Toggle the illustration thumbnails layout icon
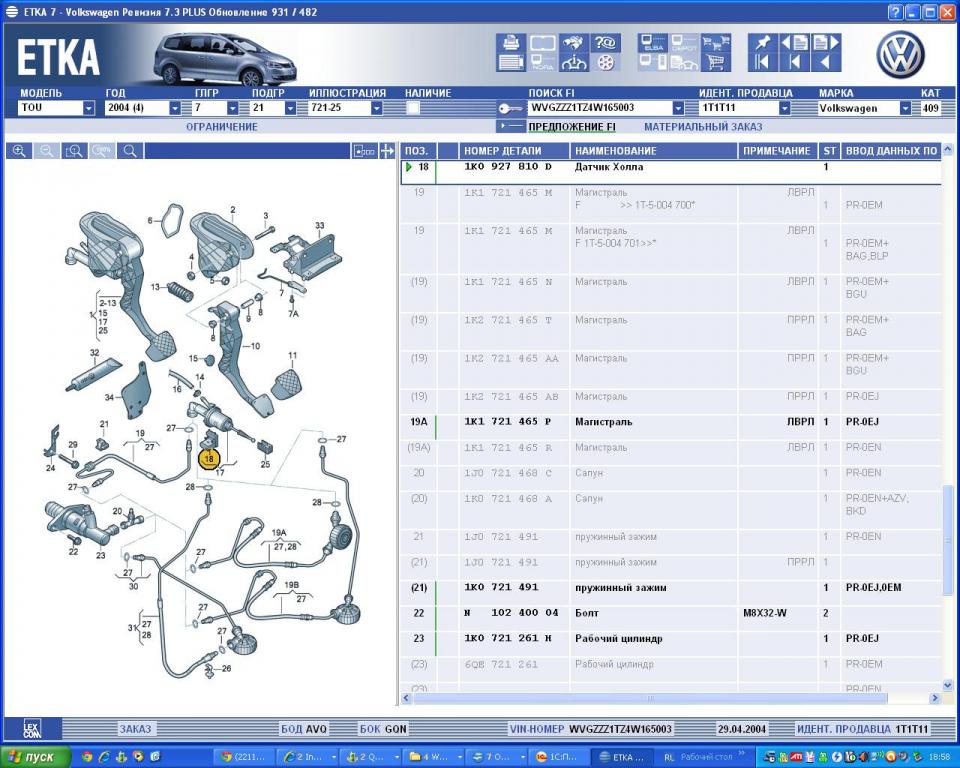 pyautogui.click(x=364, y=151)
